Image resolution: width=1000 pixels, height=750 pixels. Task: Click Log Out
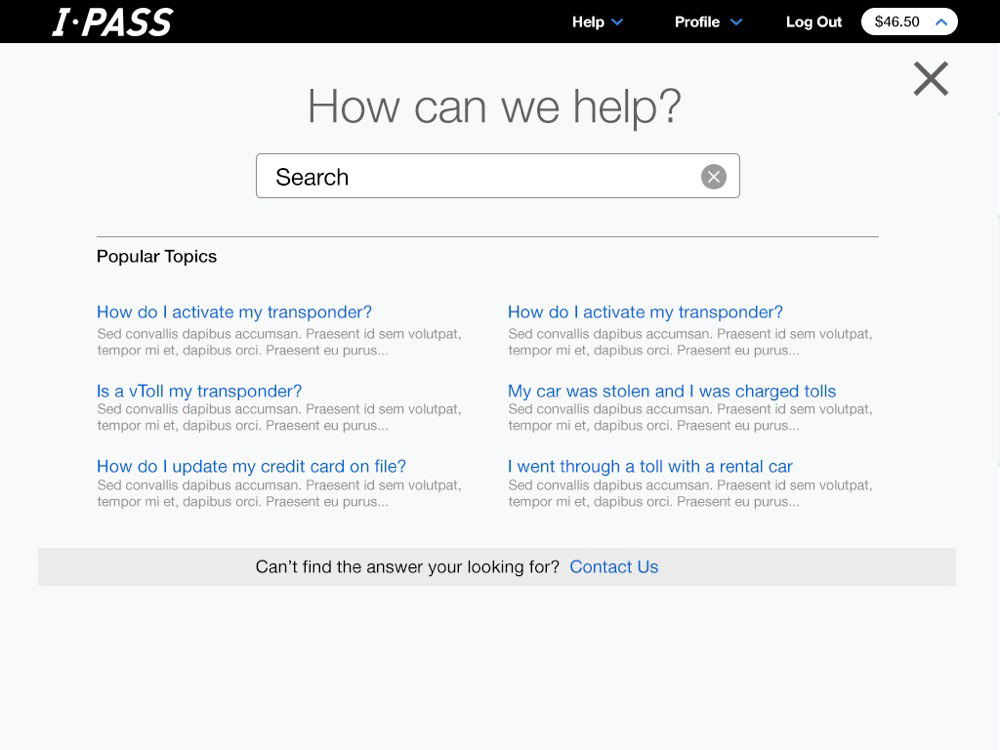click(x=814, y=22)
